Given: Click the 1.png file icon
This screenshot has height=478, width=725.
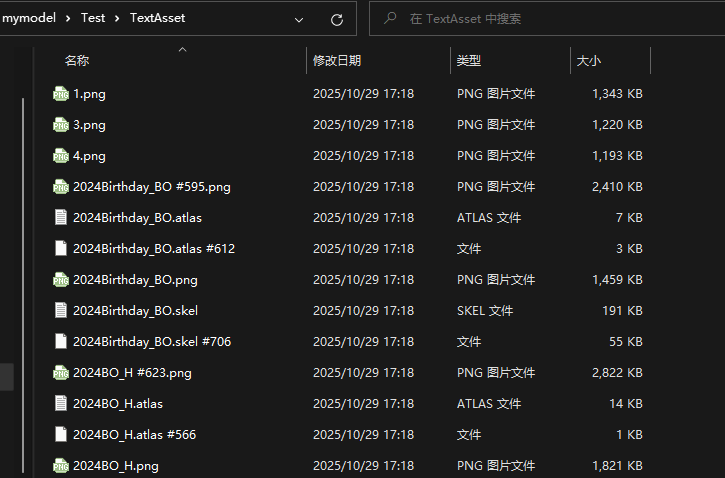Looking at the screenshot, I should click(x=61, y=94).
